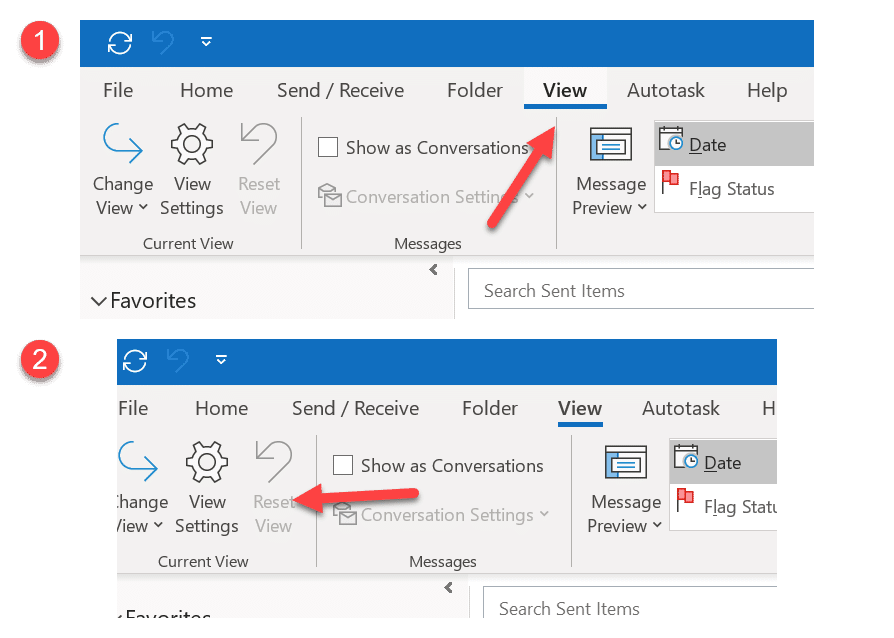Screen dimensions: 894x638
Task: Open Autotask tab in first screenshot
Action: 666,90
